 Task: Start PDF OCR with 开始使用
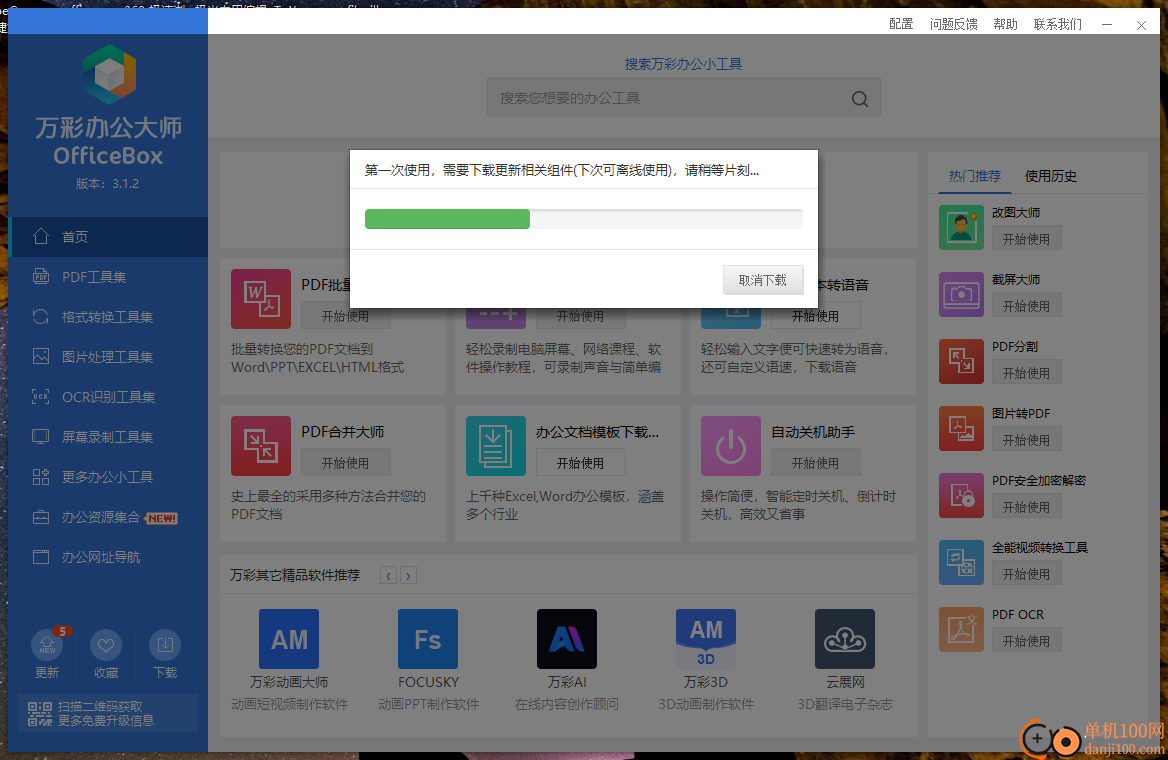click(1026, 642)
